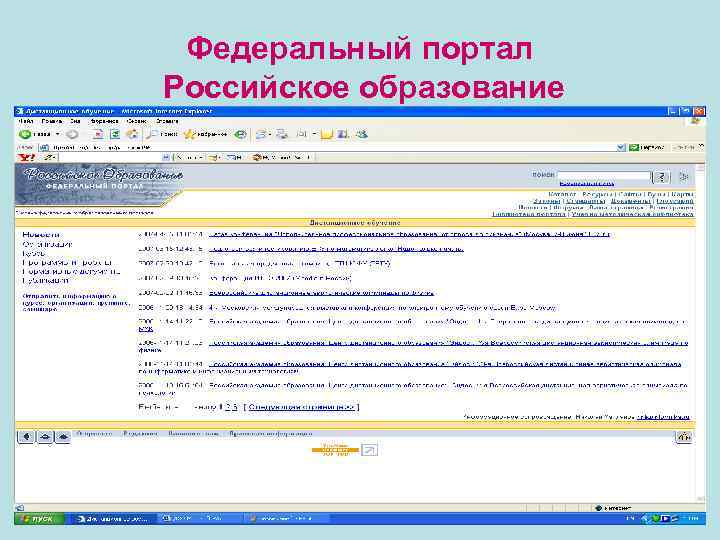The height and width of the screenshot is (540, 720).
Task: Select Курсы in the left sidebar
Action: 34,253
